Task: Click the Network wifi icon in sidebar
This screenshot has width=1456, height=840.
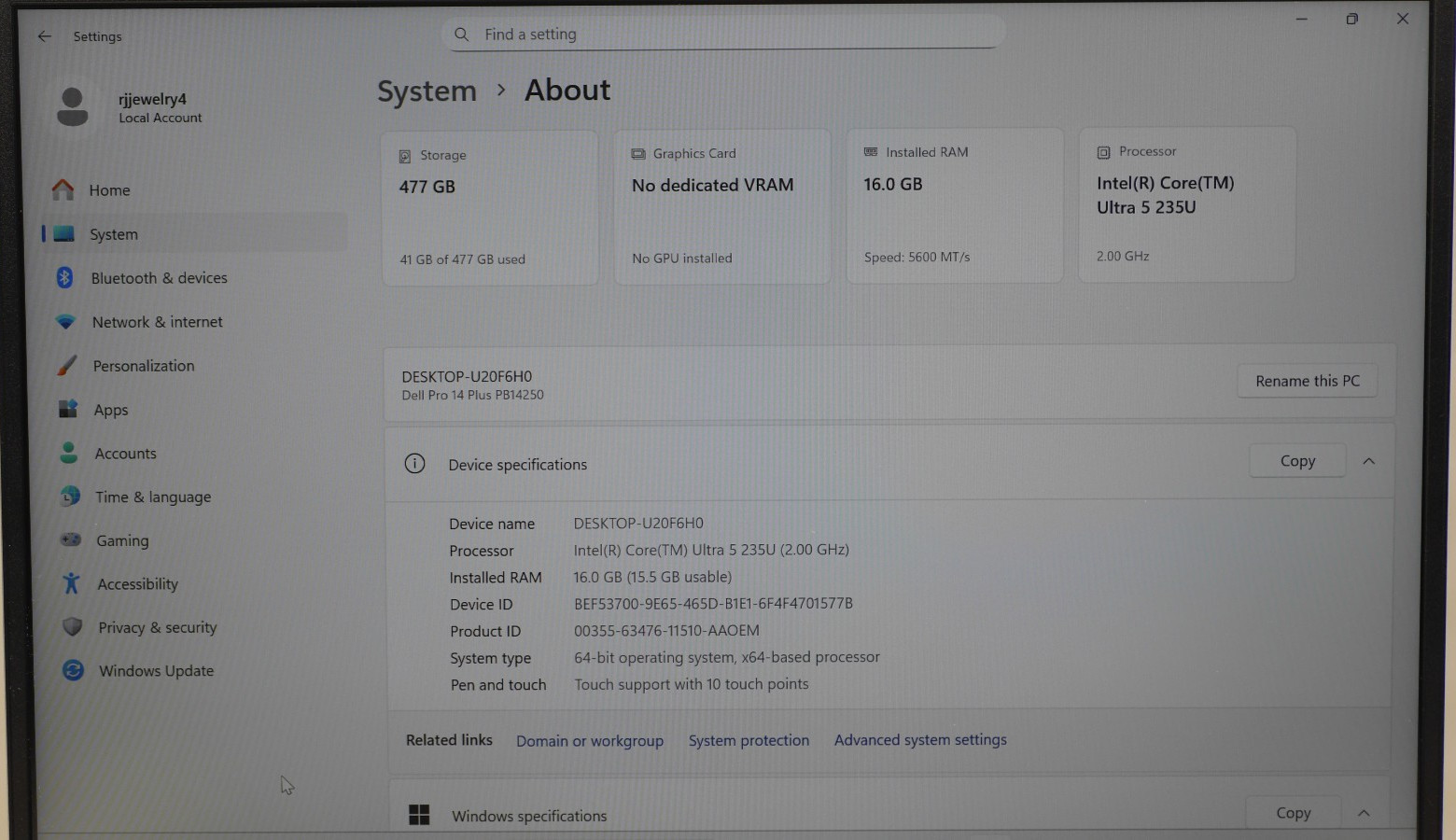Action: tap(65, 321)
